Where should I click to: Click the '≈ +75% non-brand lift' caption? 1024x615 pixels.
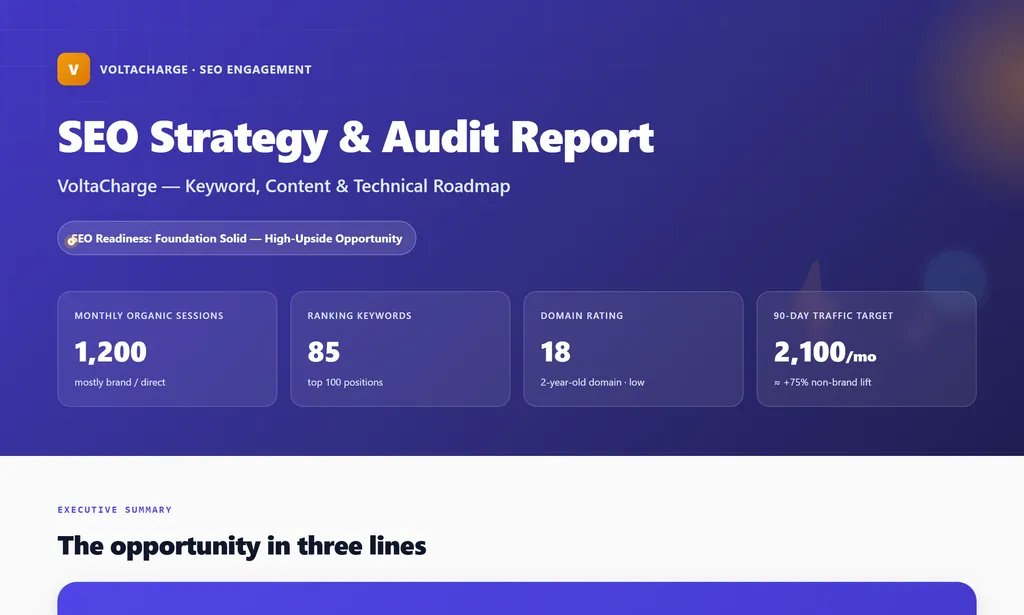click(x=822, y=383)
